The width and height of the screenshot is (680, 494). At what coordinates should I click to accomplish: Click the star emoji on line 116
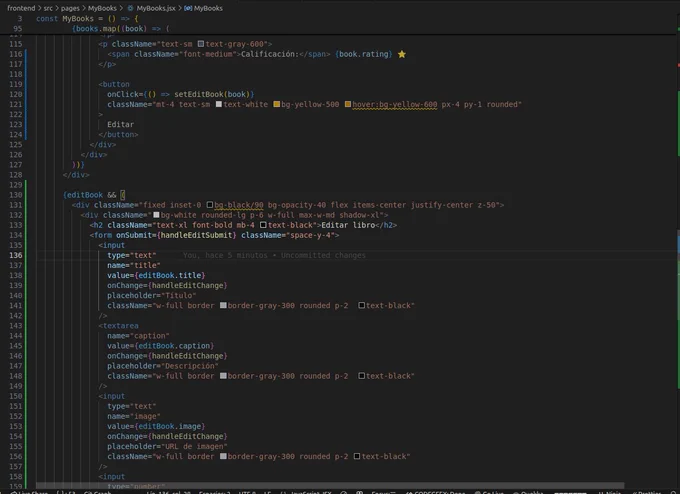402,54
